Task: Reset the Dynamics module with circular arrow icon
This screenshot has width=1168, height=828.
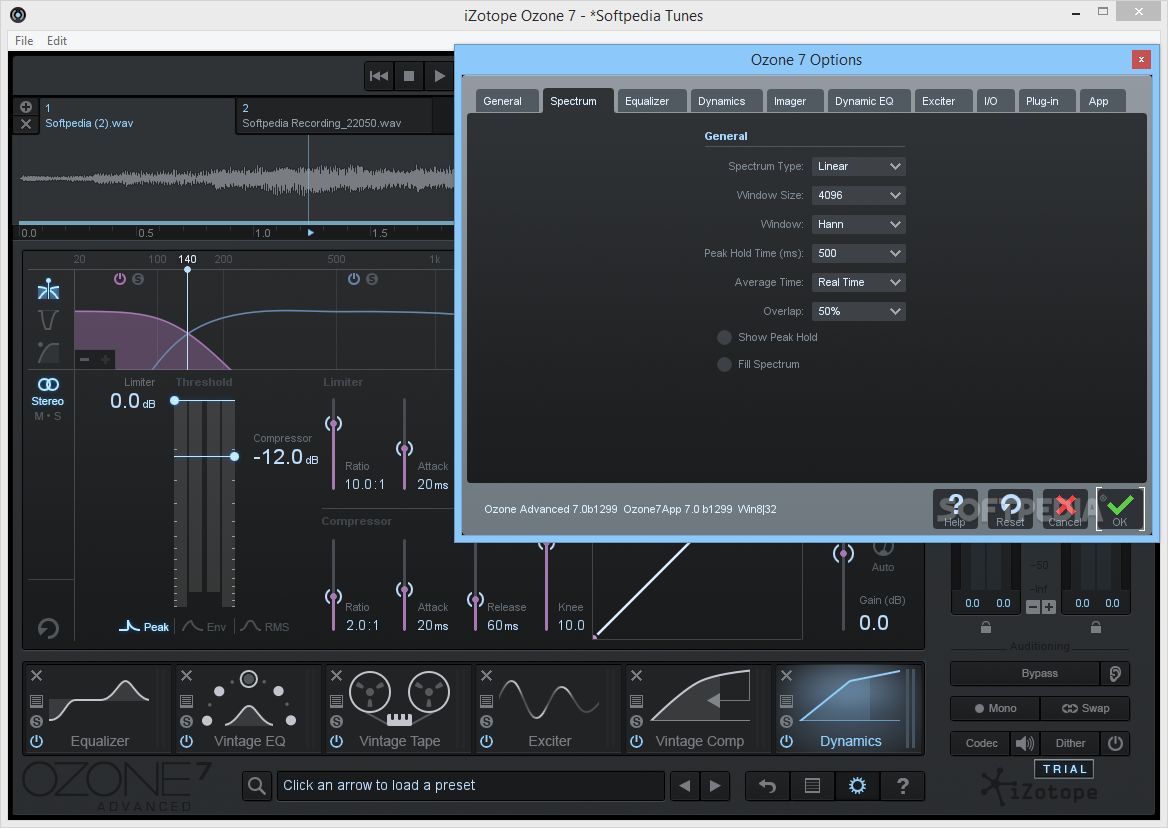Action: (48, 628)
